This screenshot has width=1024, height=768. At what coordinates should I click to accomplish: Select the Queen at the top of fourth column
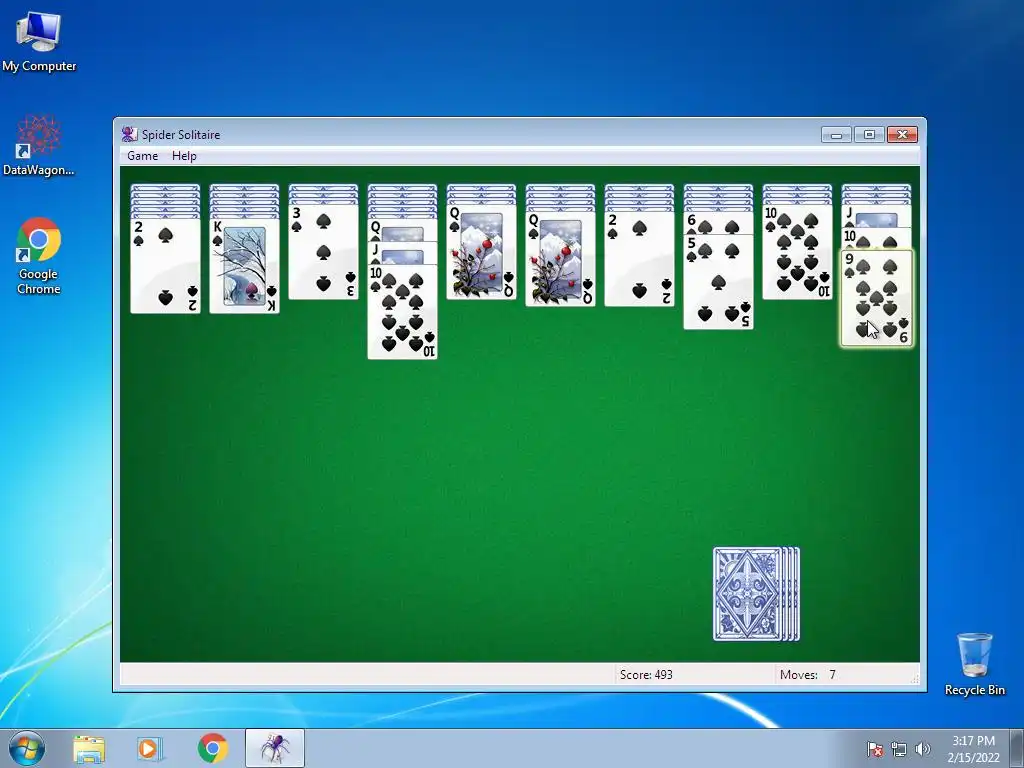click(402, 230)
